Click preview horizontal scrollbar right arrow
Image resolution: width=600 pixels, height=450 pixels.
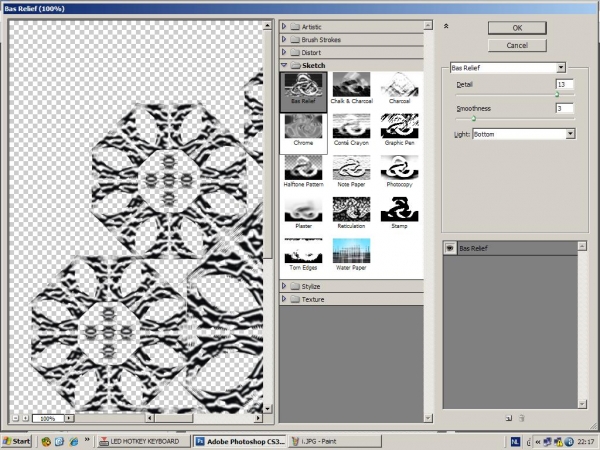click(258, 418)
